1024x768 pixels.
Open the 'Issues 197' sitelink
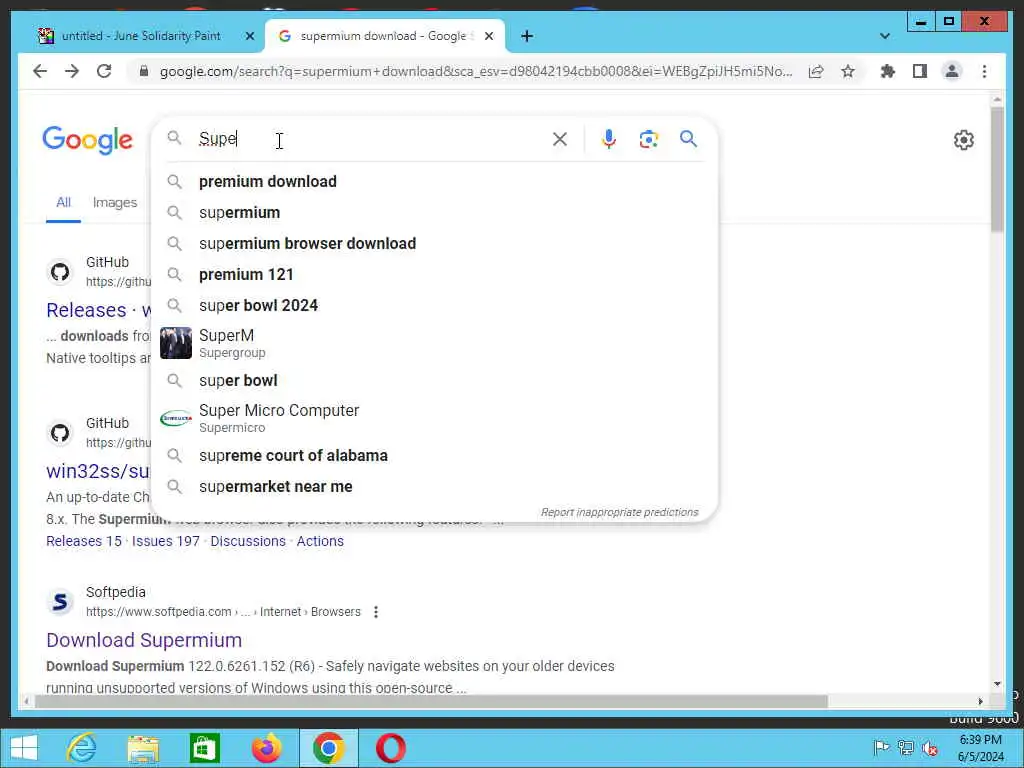click(x=166, y=541)
